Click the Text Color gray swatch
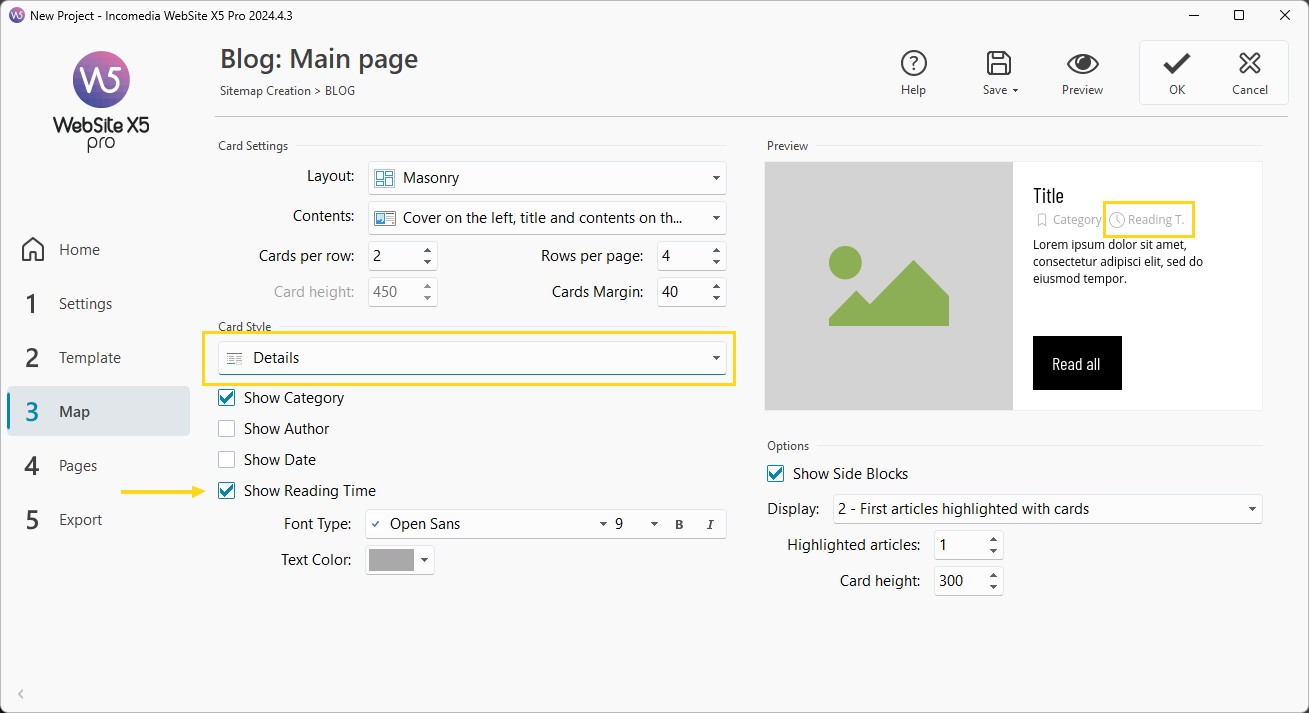Image resolution: width=1309 pixels, height=713 pixels. click(391, 560)
